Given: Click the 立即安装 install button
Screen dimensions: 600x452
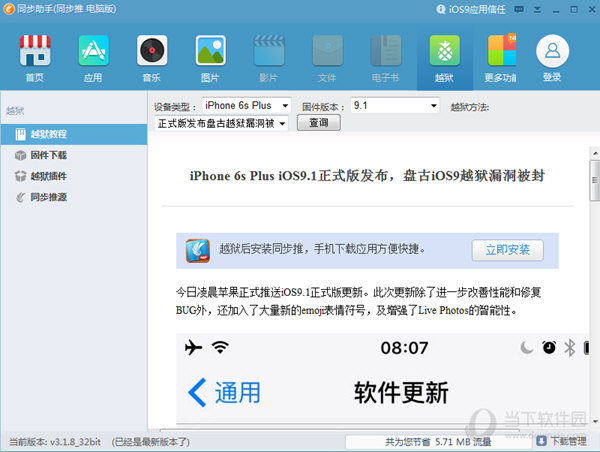Looking at the screenshot, I should (x=507, y=250).
